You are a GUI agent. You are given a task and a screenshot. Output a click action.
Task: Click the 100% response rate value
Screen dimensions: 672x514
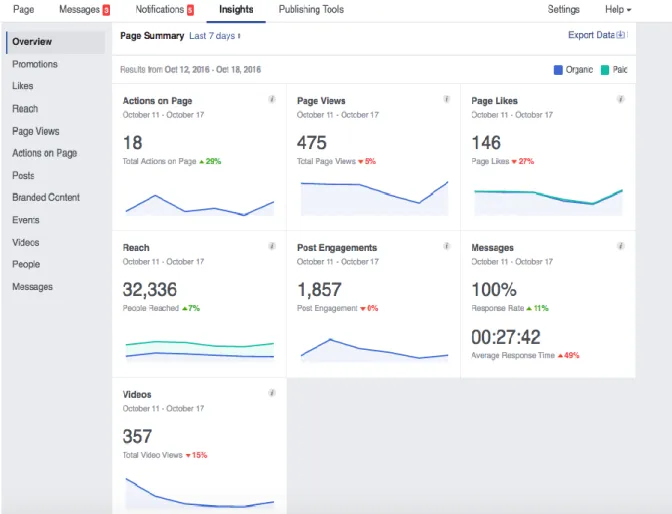tap(494, 290)
